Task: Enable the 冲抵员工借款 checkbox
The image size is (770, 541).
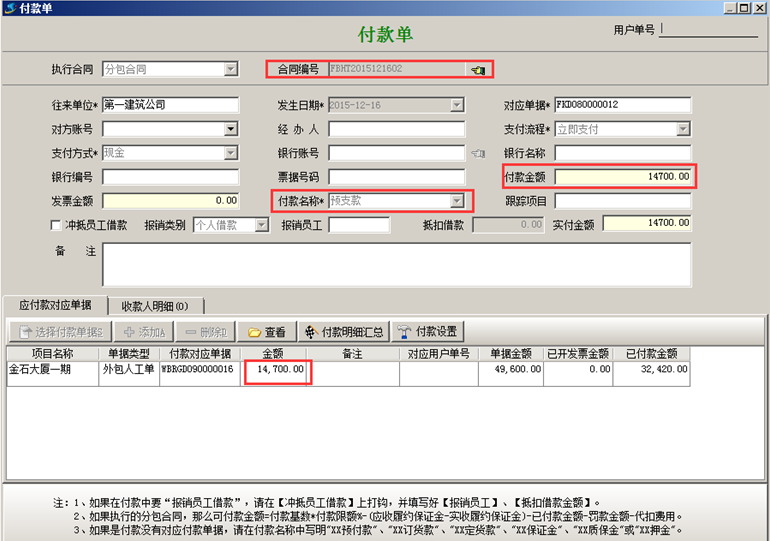Action: click(56, 225)
